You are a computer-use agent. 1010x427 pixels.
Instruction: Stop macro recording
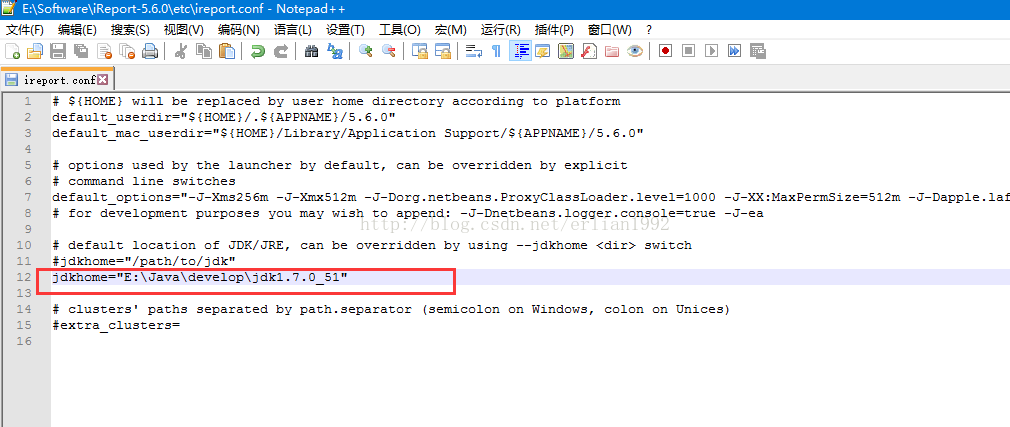pyautogui.click(x=689, y=52)
